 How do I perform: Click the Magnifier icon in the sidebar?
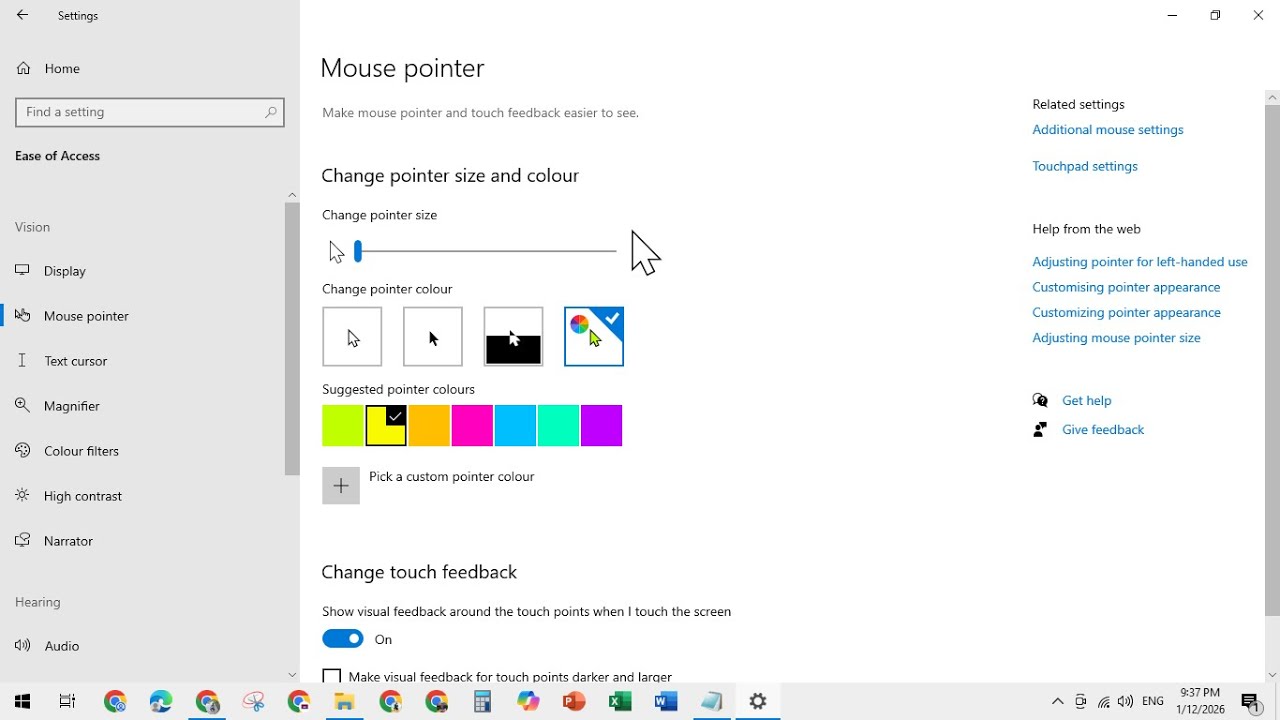22,406
